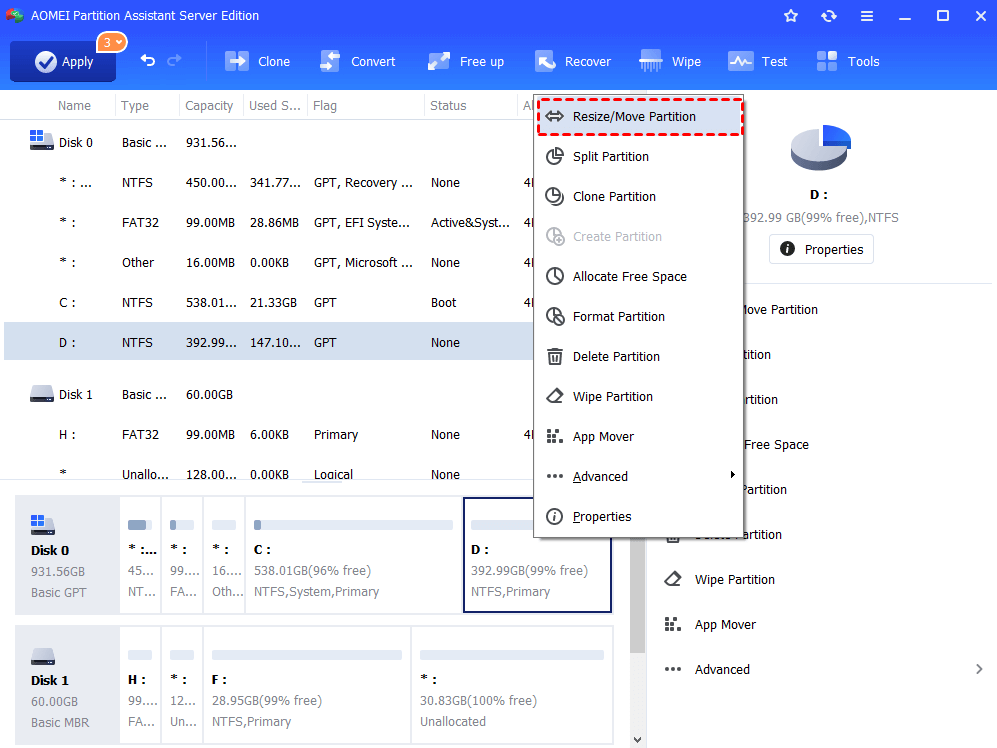Select the D: NTFS partition row
This screenshot has width=997, height=748.
pos(268,342)
